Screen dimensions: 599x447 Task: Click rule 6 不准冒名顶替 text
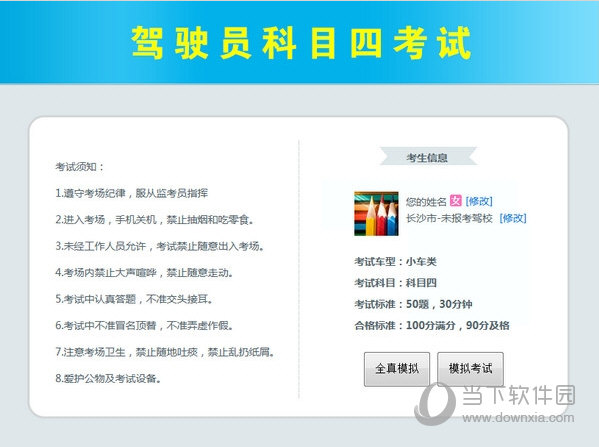pos(144,325)
